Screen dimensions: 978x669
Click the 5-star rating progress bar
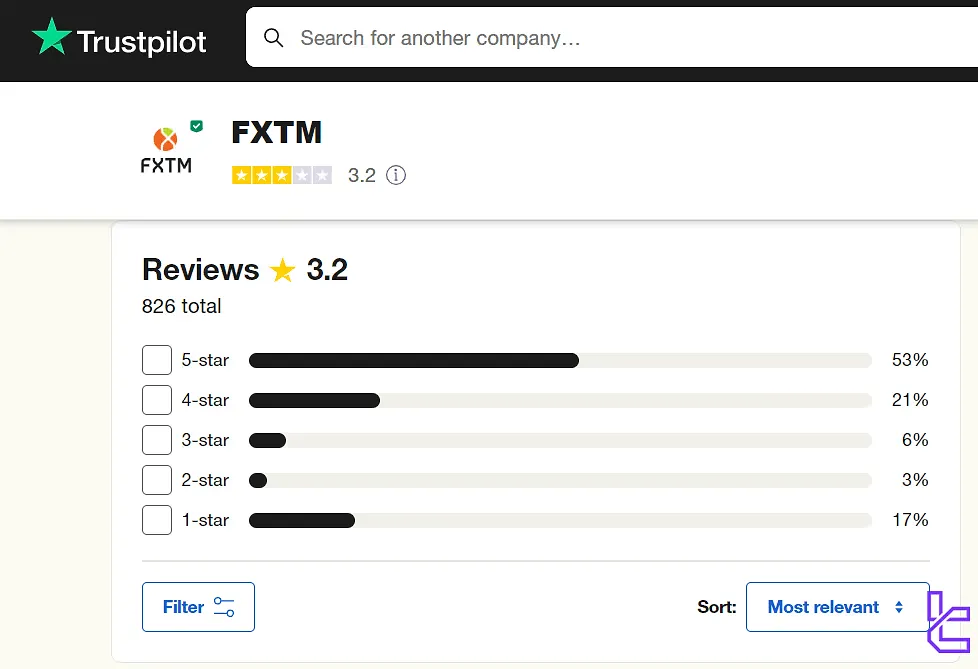tap(560, 360)
